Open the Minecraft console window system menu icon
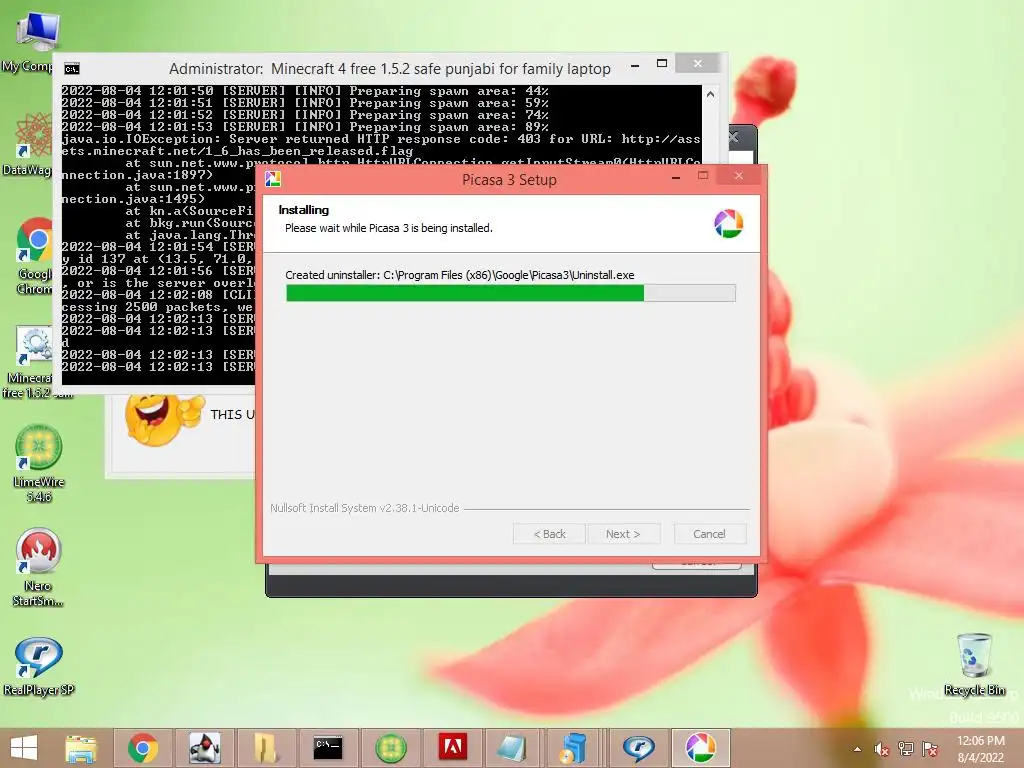This screenshot has height=768, width=1024. (x=72, y=69)
